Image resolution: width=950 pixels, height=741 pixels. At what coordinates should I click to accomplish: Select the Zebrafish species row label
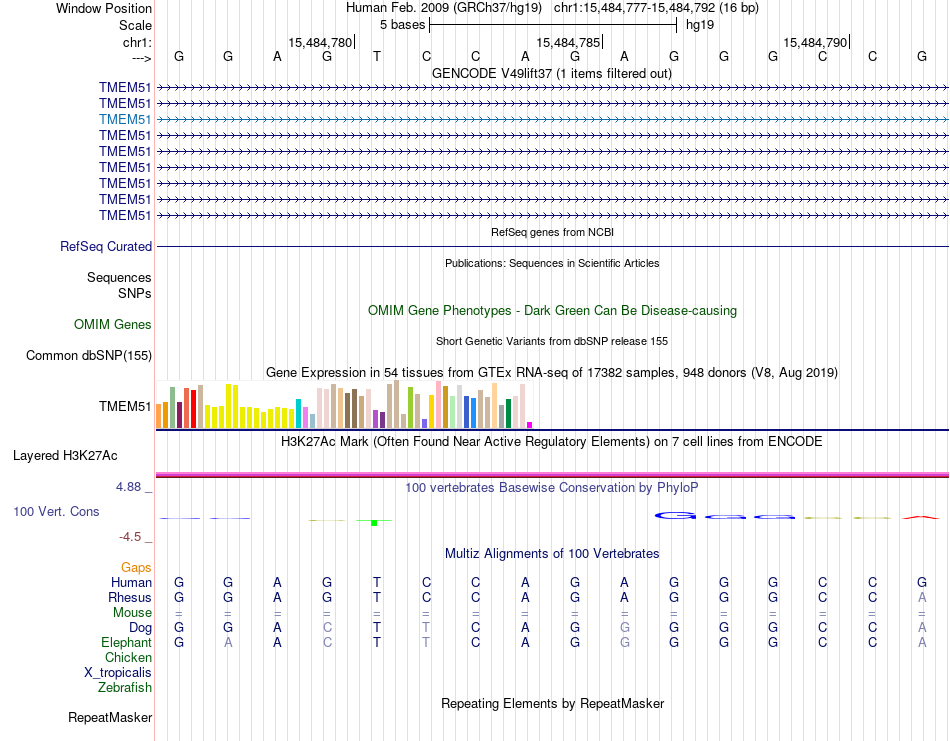(x=125, y=688)
